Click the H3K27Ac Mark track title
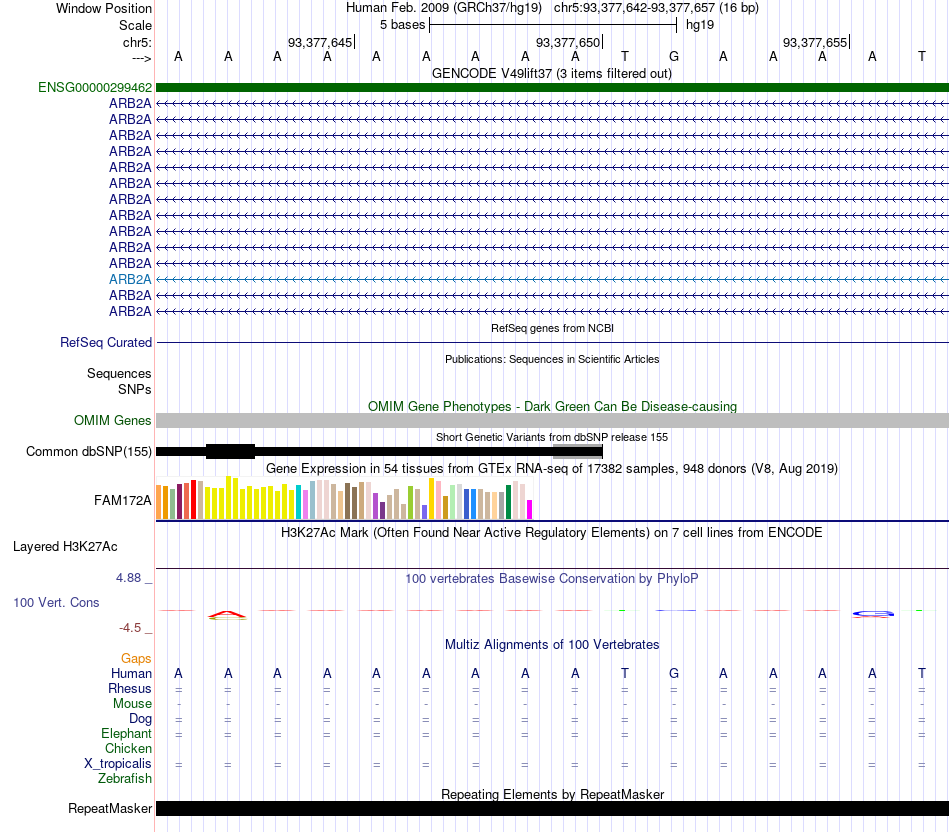This screenshot has width=950, height=832. tap(552, 533)
